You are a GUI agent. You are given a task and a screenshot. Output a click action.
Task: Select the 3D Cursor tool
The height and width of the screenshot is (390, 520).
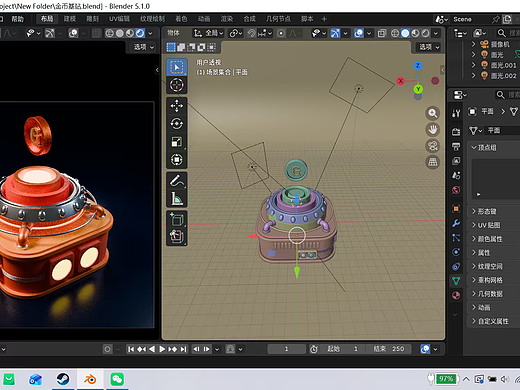(x=177, y=85)
